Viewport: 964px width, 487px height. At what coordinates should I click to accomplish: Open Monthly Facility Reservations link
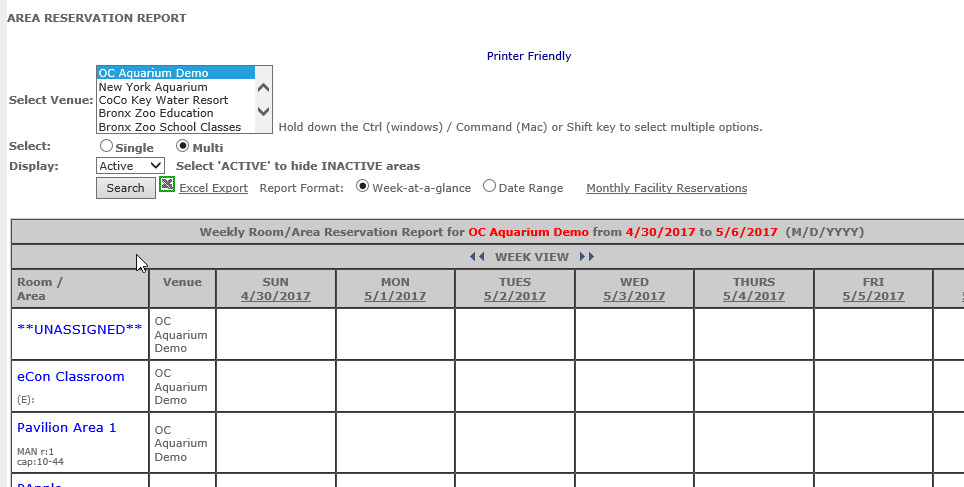point(666,188)
